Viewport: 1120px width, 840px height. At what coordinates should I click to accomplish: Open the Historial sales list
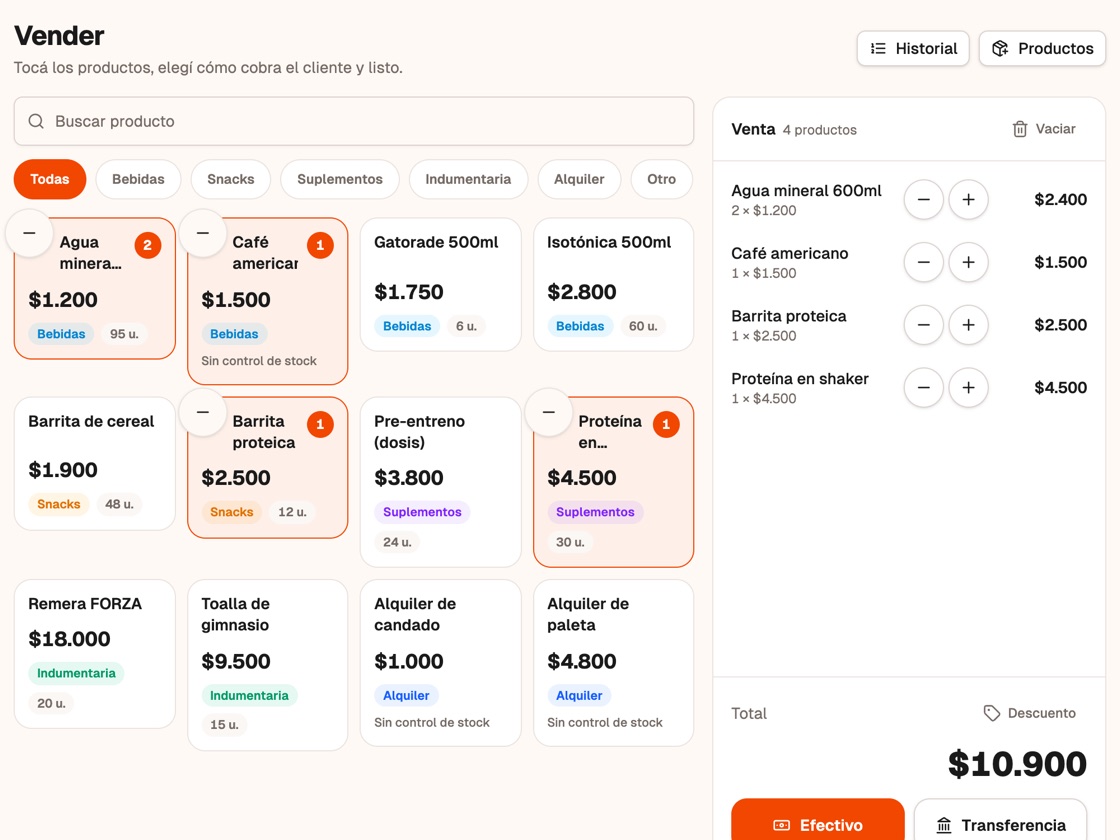click(913, 49)
